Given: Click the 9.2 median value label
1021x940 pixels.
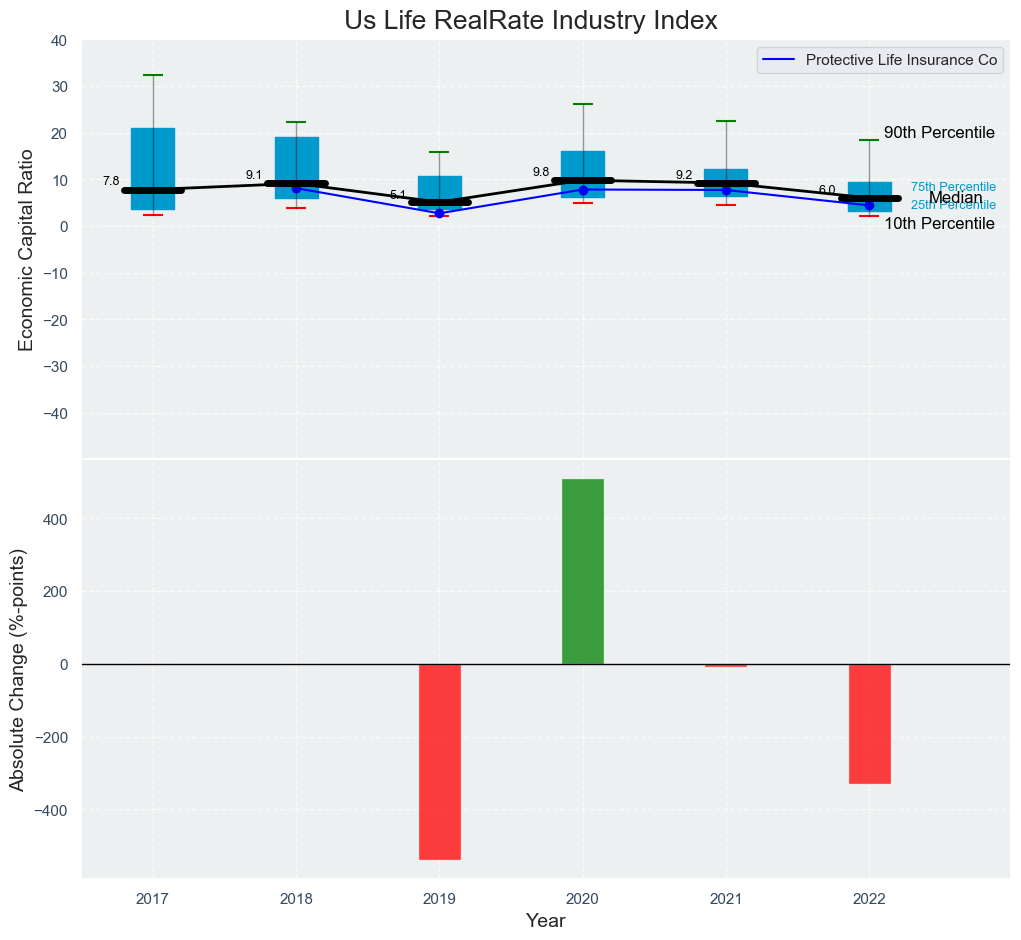Looking at the screenshot, I should pyautogui.click(x=684, y=175).
